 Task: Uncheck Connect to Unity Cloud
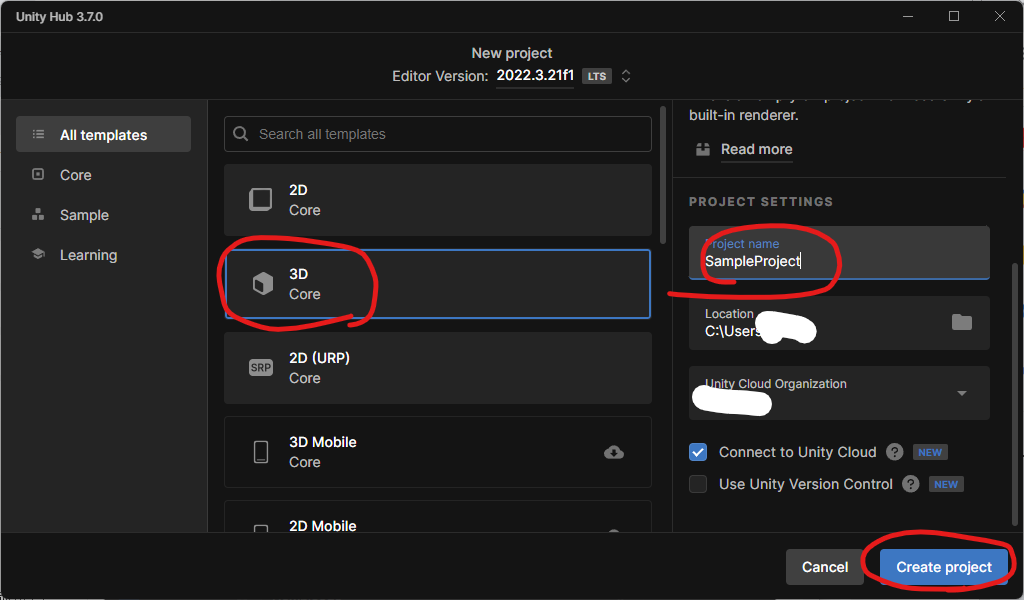click(697, 452)
